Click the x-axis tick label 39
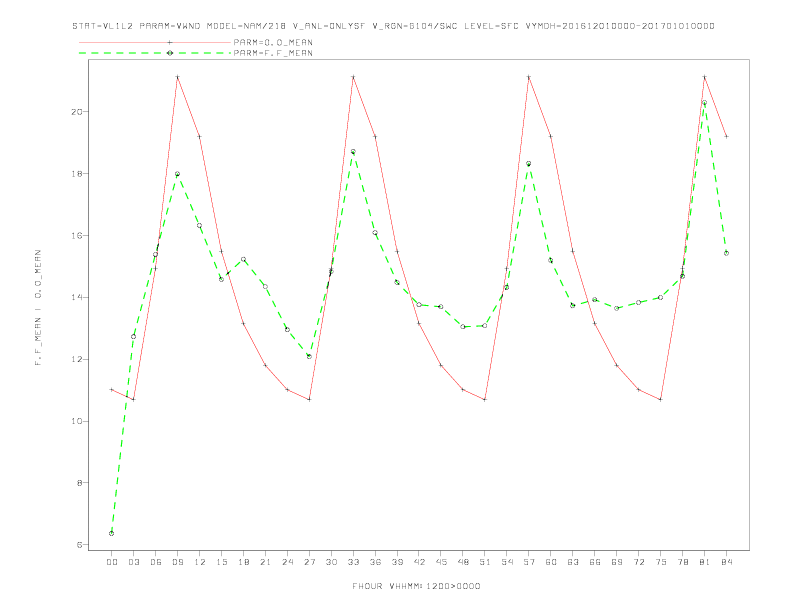The height and width of the screenshot is (612, 792). 397,562
